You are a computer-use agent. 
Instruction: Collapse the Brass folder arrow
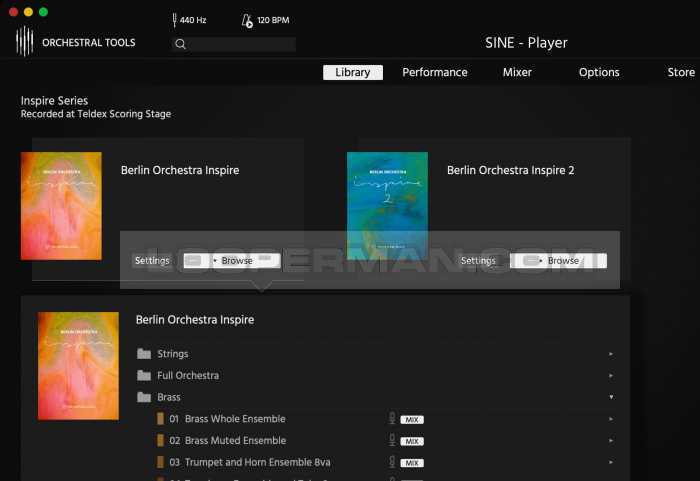point(611,397)
